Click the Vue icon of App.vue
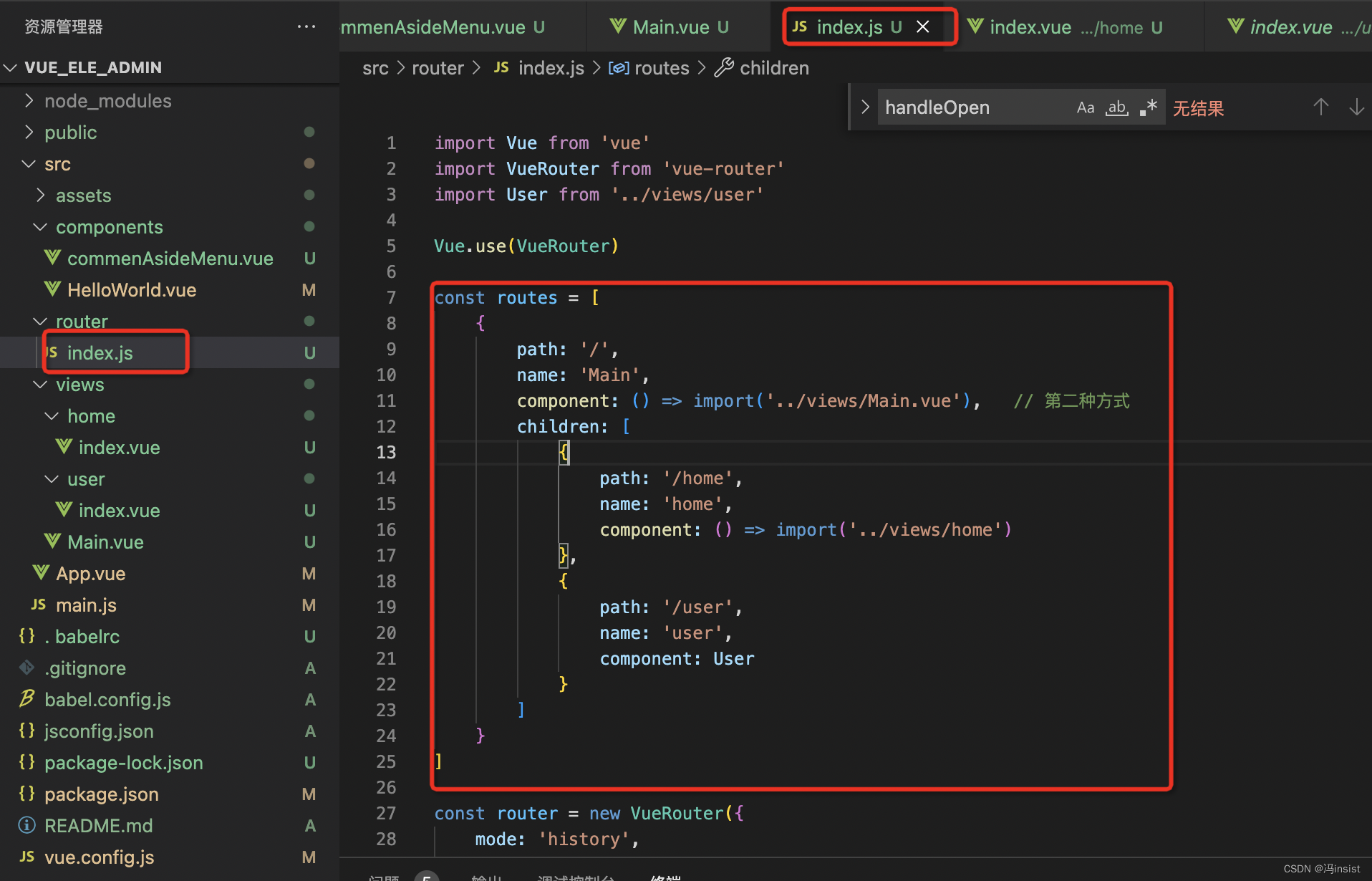Viewport: 1372px width, 881px height. pyautogui.click(x=41, y=573)
